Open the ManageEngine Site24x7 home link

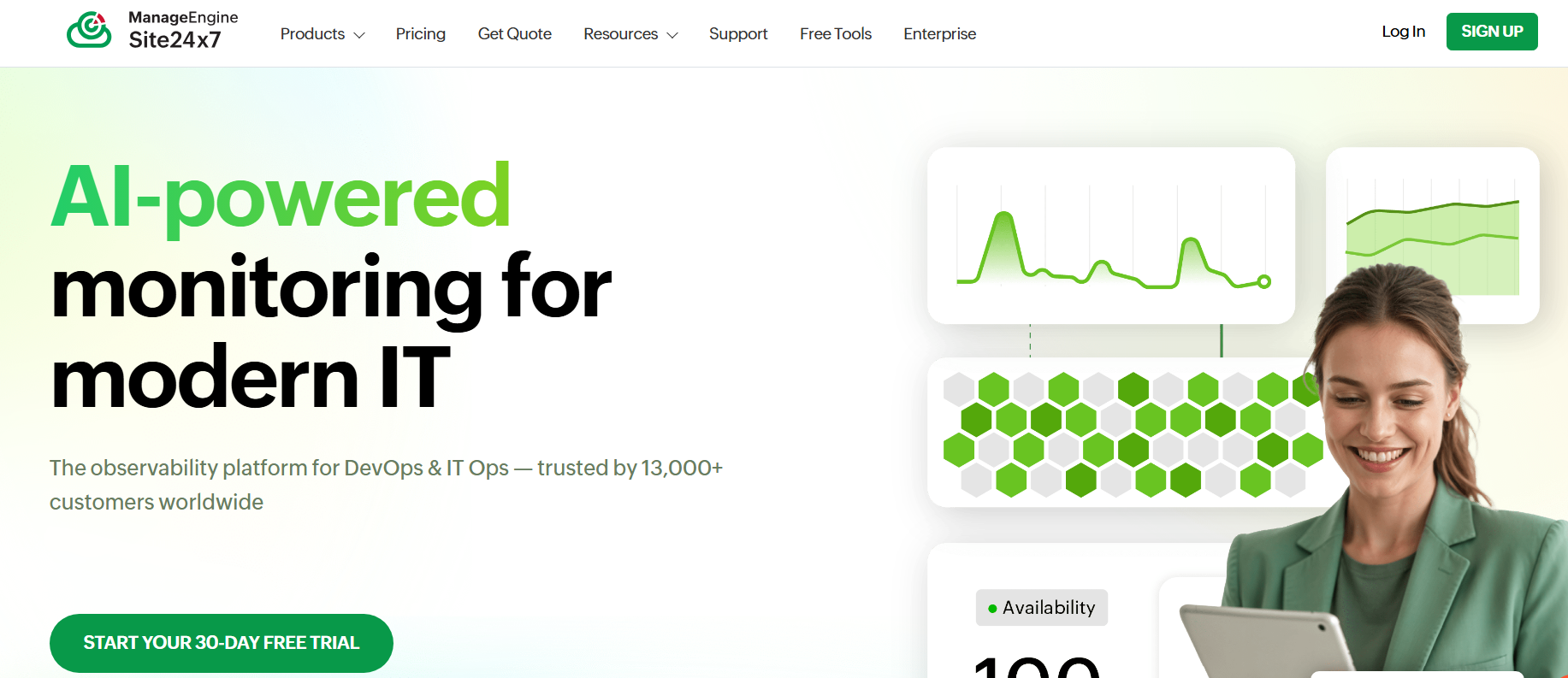pos(152,30)
